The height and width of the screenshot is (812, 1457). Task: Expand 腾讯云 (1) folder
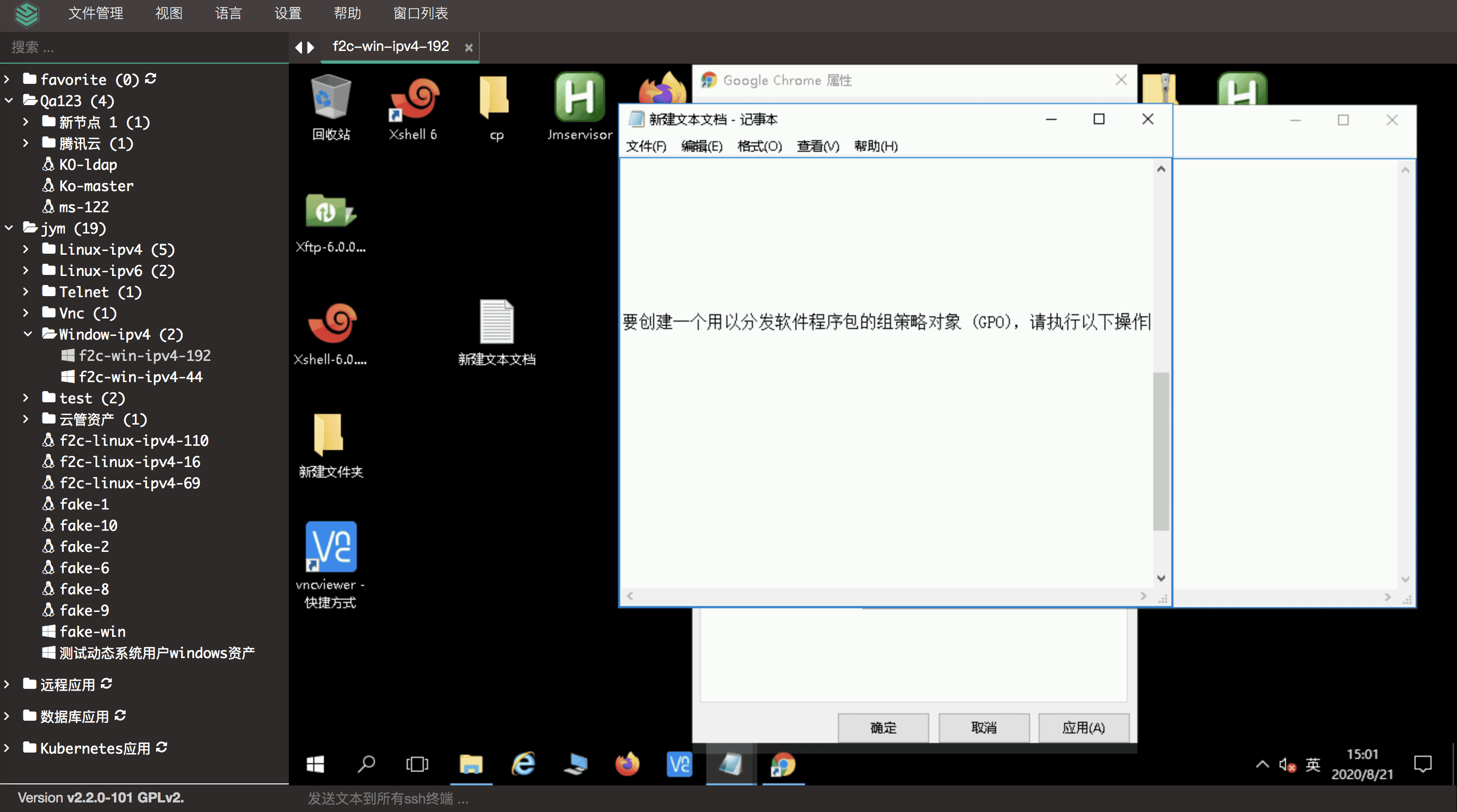tap(25, 143)
